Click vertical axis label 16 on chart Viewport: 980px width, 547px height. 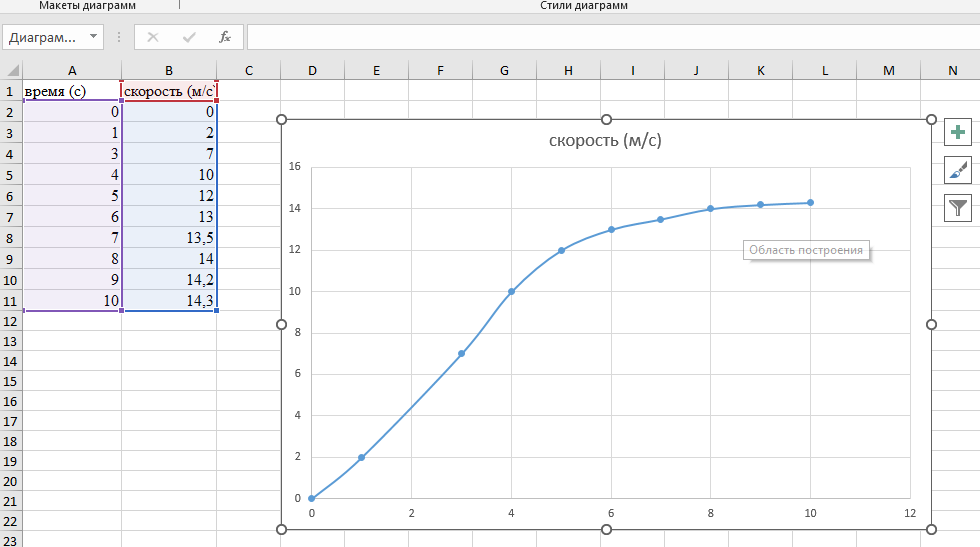click(294, 167)
